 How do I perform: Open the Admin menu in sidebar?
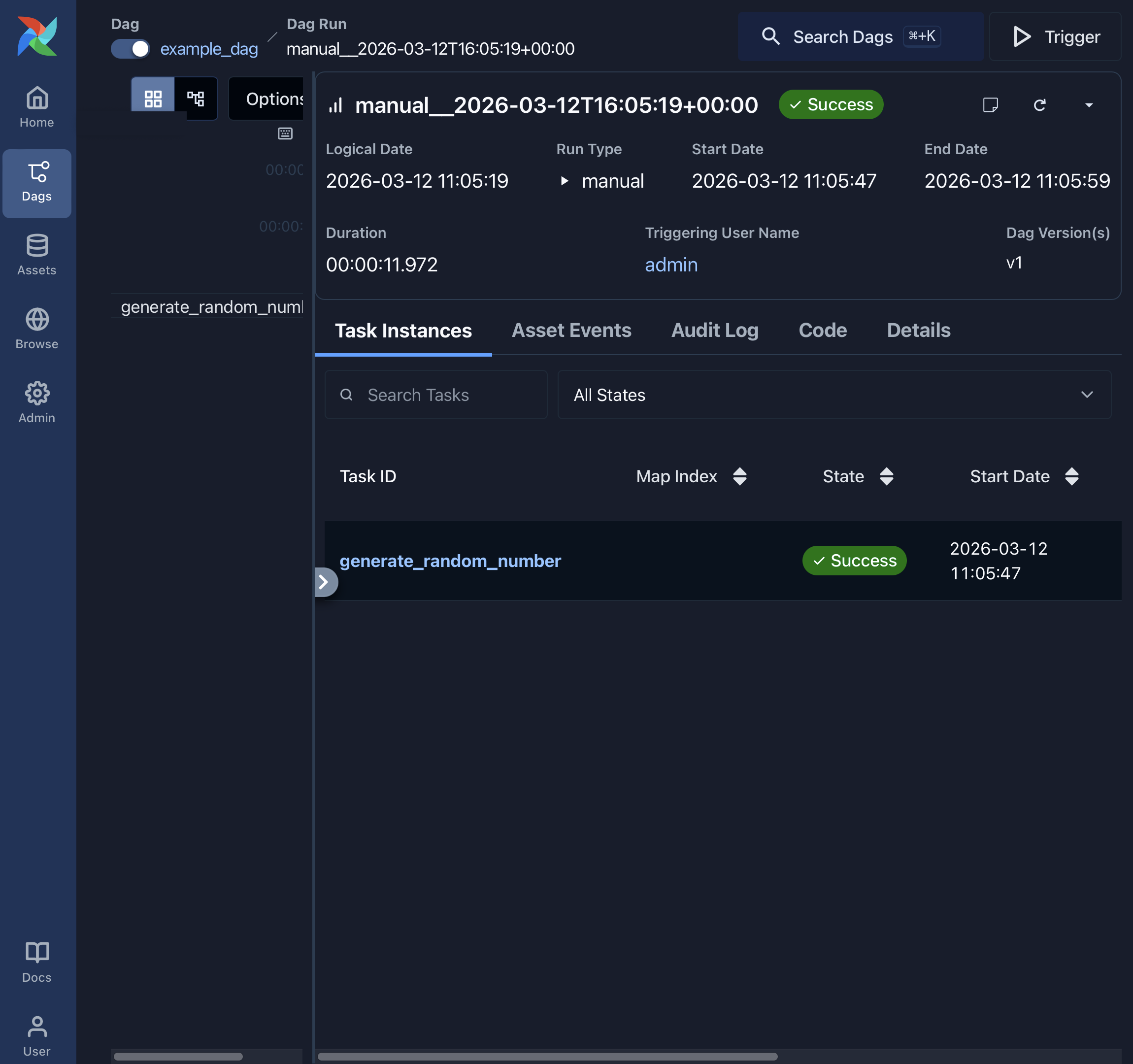pos(37,403)
